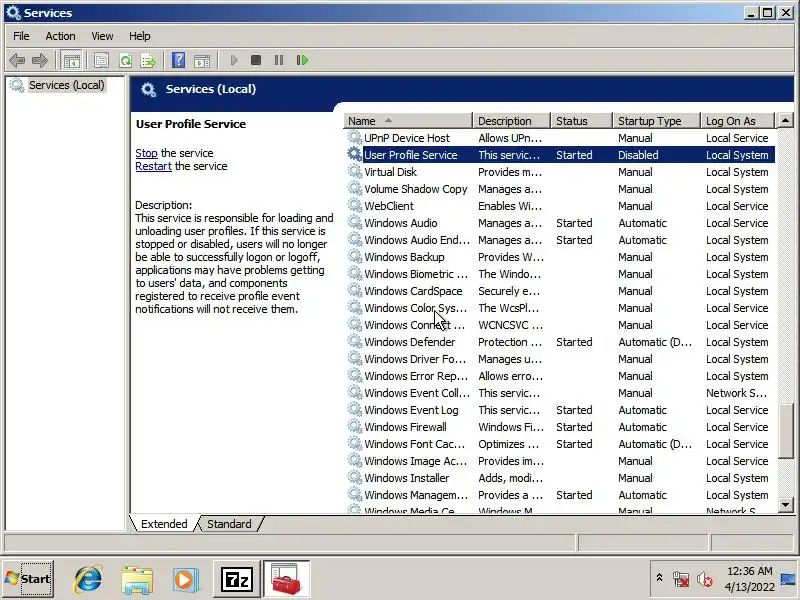
Task: Click the Start Service play icon
Action: (x=234, y=60)
